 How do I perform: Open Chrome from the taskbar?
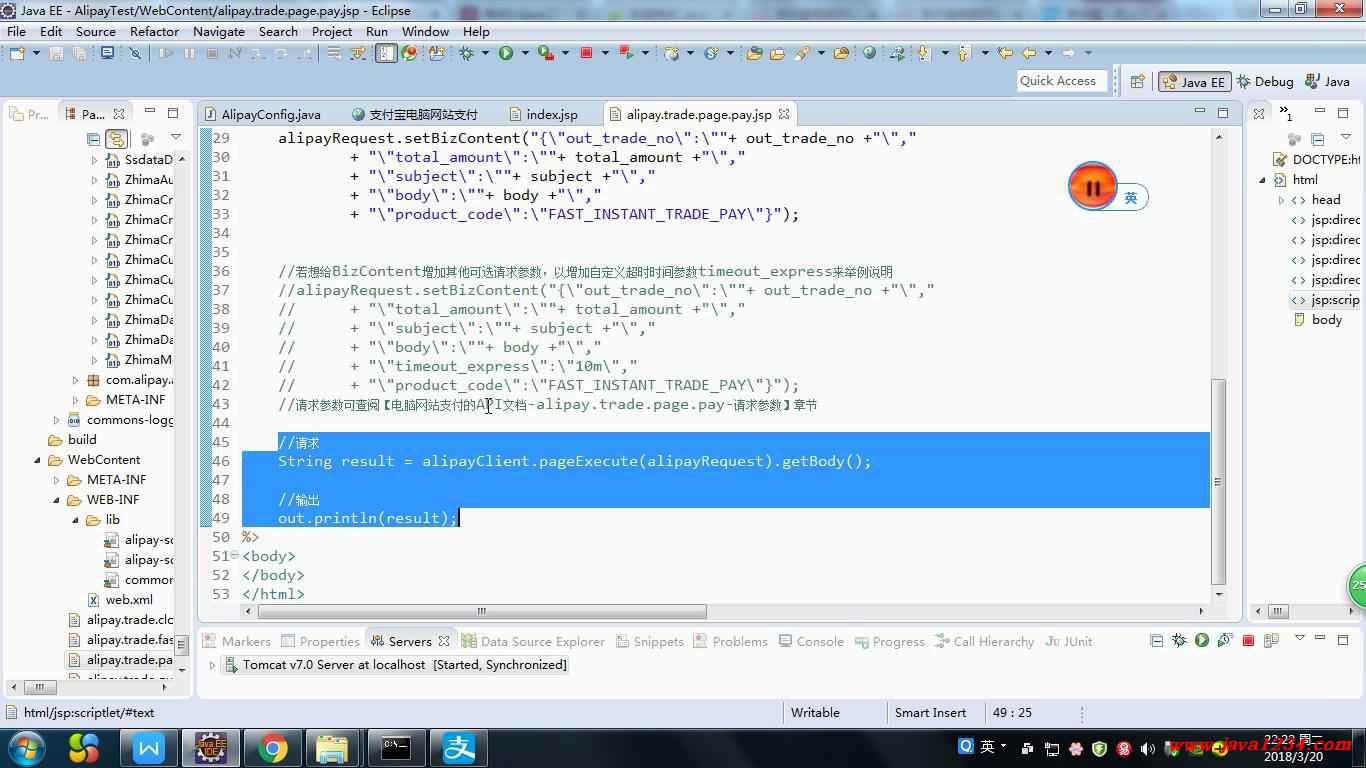pyautogui.click(x=272, y=748)
